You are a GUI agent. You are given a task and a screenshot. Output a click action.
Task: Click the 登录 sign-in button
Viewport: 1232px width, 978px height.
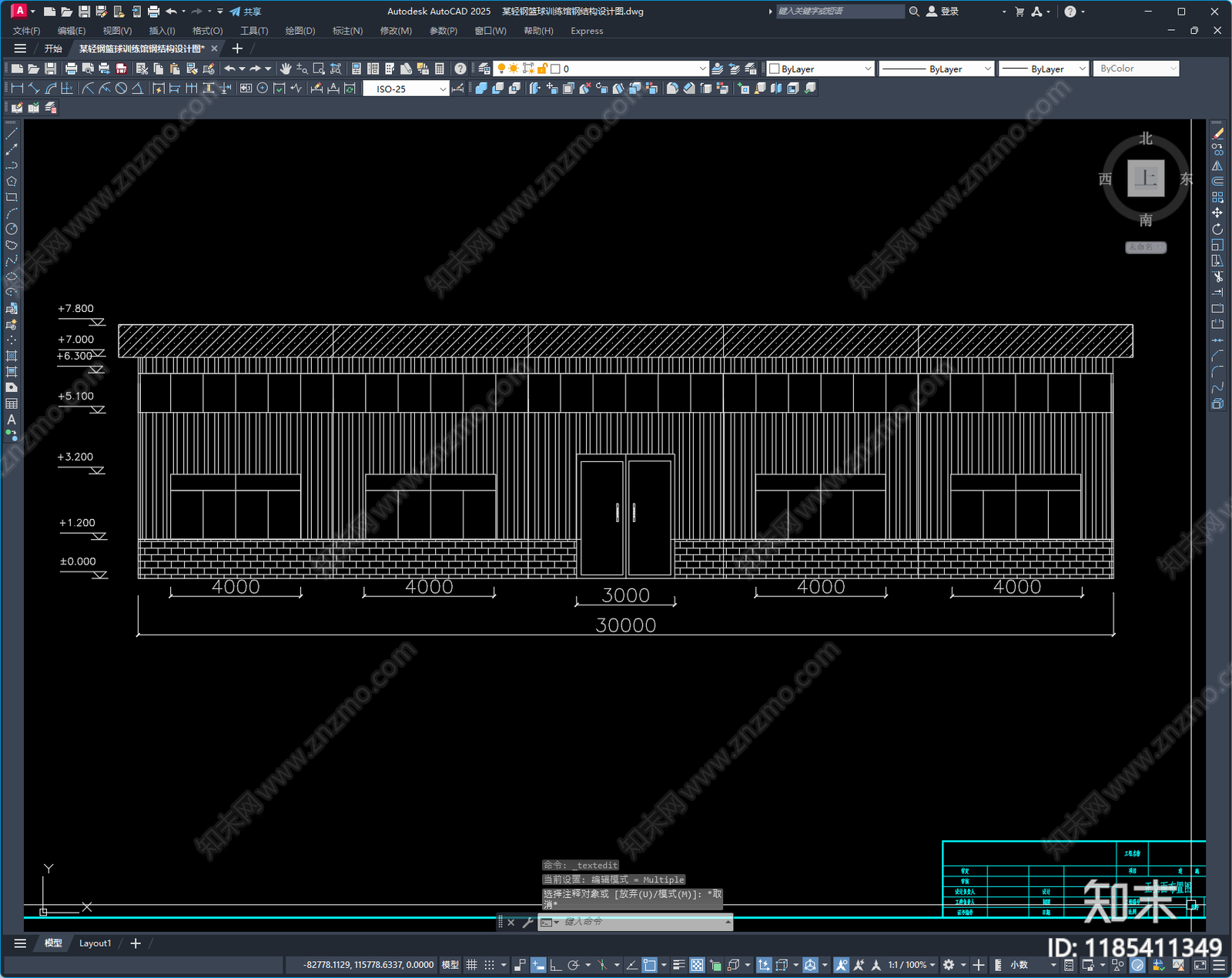[x=943, y=12]
